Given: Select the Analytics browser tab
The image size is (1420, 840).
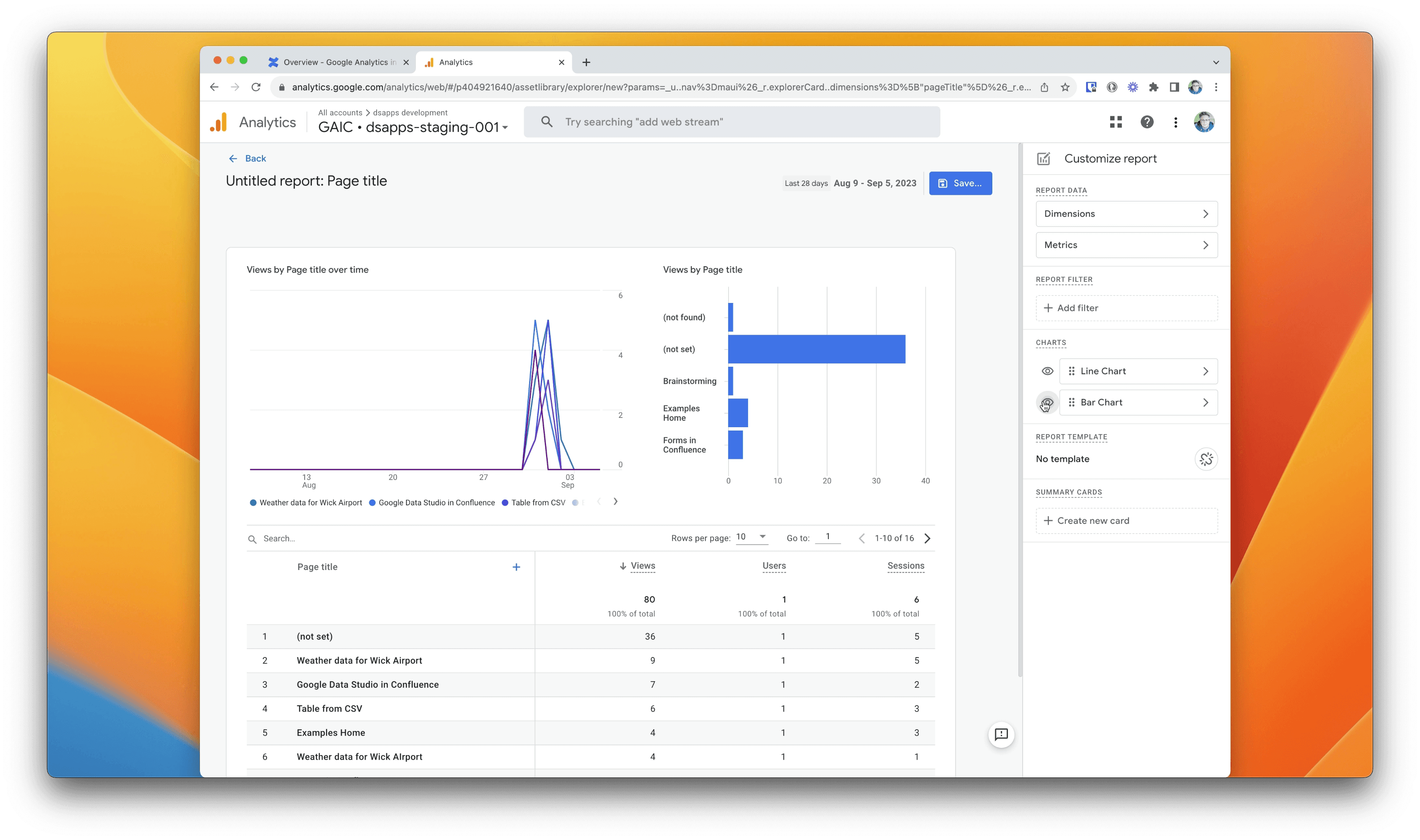Looking at the screenshot, I should [494, 62].
